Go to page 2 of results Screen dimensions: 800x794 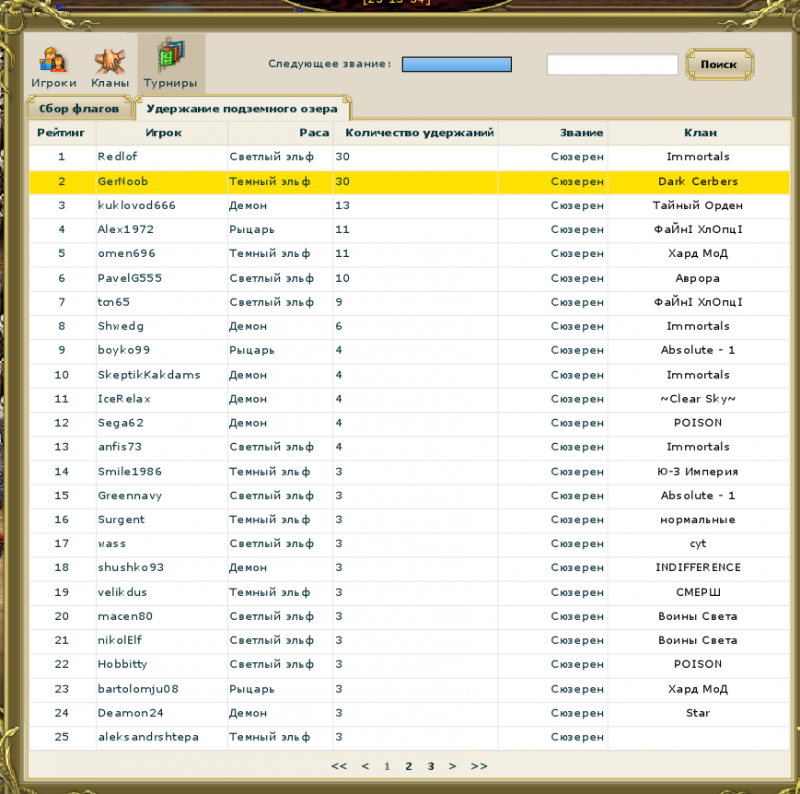408,765
